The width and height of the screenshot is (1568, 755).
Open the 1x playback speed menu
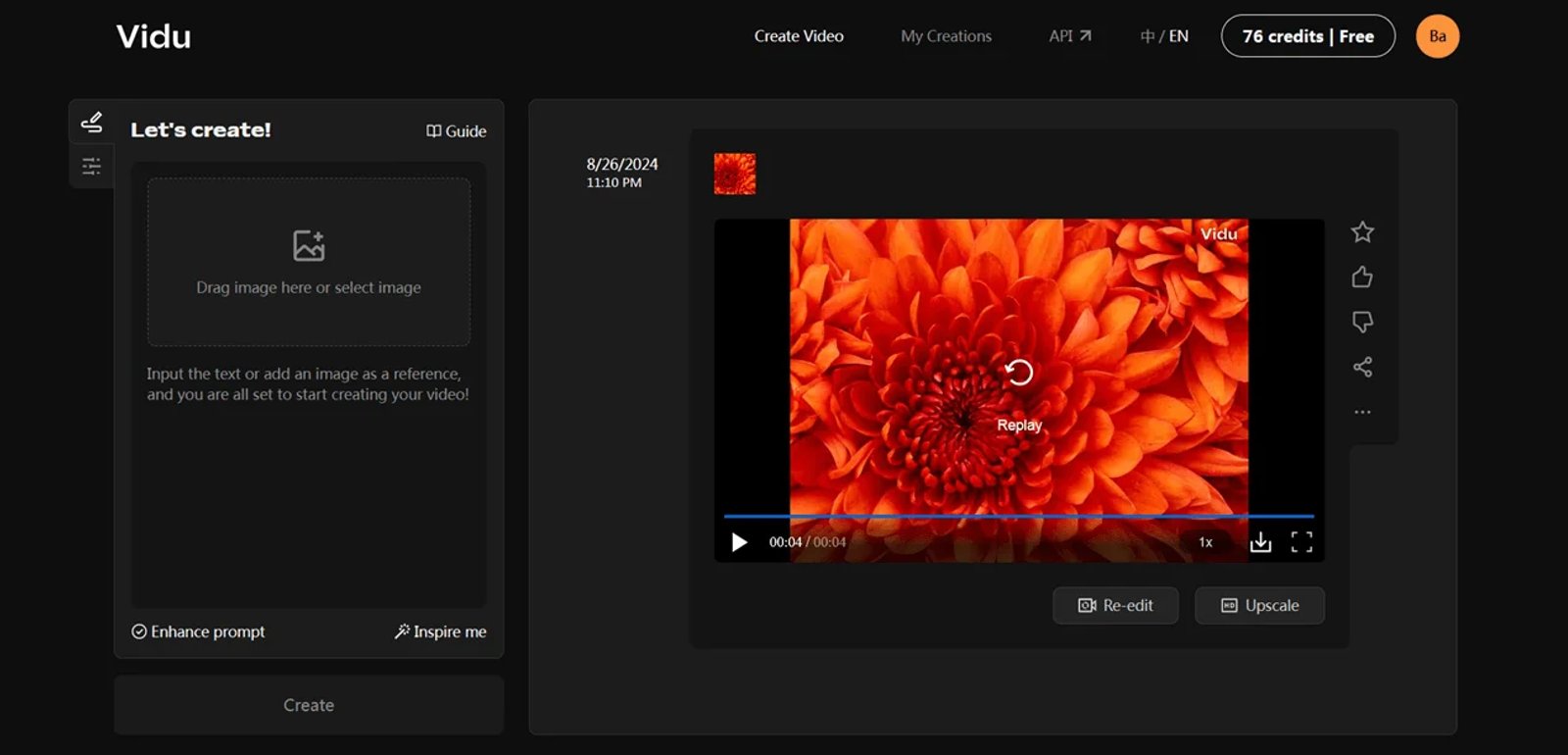click(x=1205, y=542)
